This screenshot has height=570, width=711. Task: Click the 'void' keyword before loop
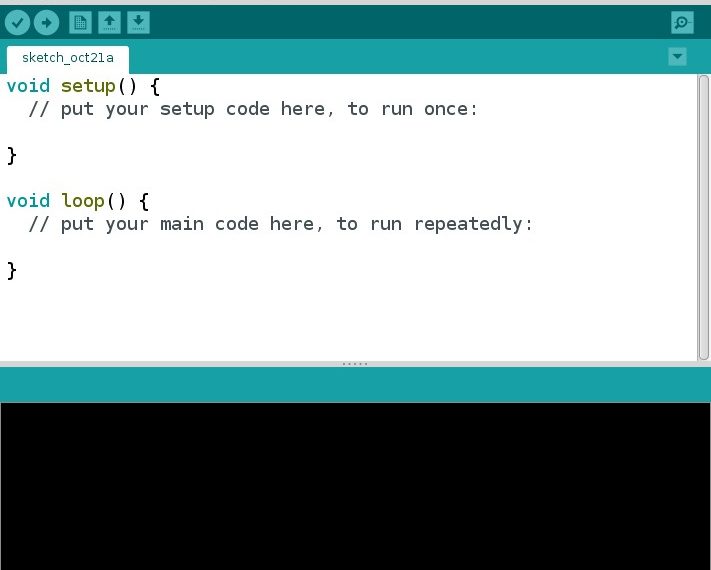pyautogui.click(x=28, y=201)
